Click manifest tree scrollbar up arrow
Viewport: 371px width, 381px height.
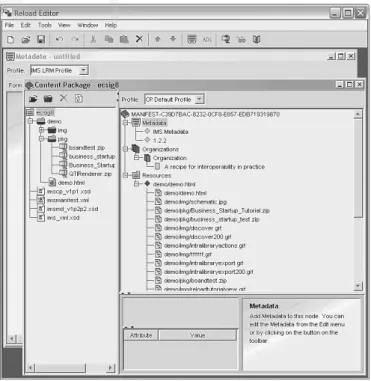coord(358,114)
